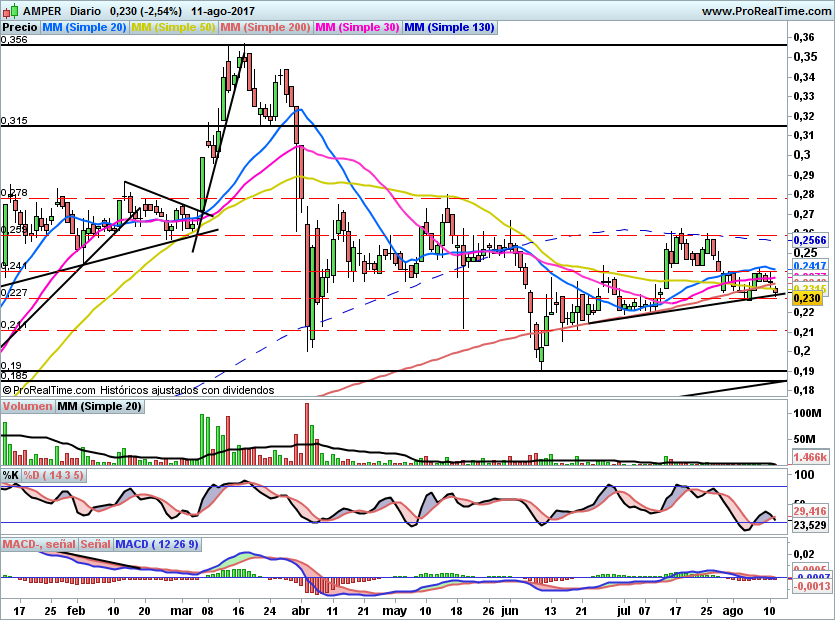
Task: Click the 29,416 stochastic value tag
Action: tap(808, 511)
